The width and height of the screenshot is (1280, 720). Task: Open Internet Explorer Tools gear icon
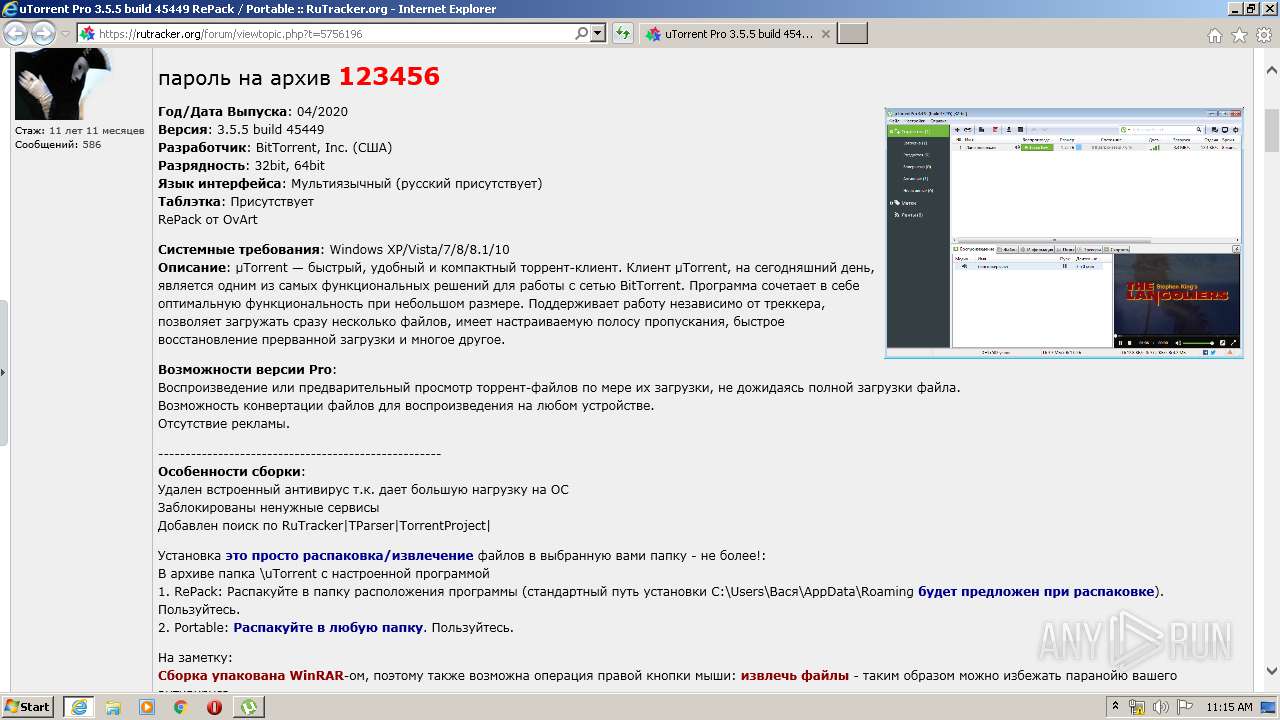pos(1264,35)
